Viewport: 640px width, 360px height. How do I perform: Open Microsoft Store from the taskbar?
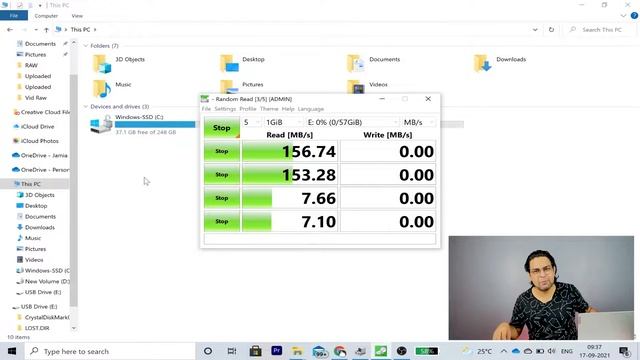256,351
